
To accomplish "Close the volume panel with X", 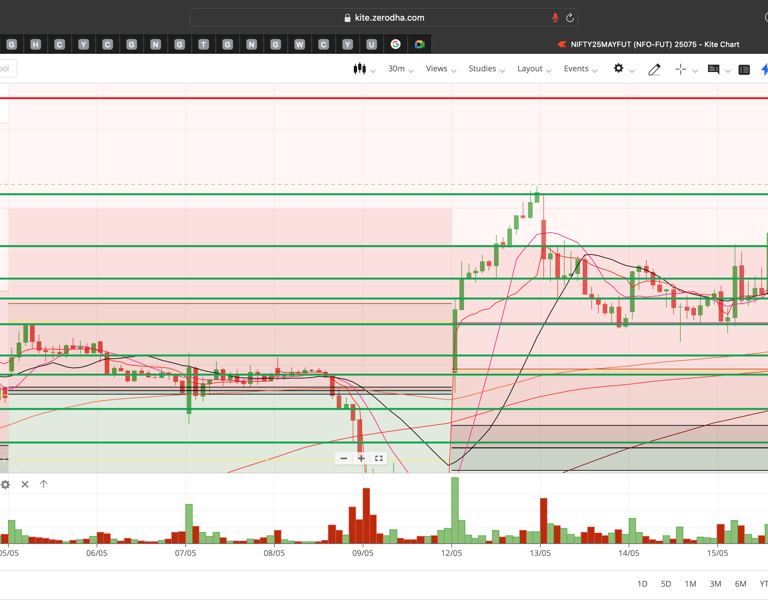I will pos(25,484).
